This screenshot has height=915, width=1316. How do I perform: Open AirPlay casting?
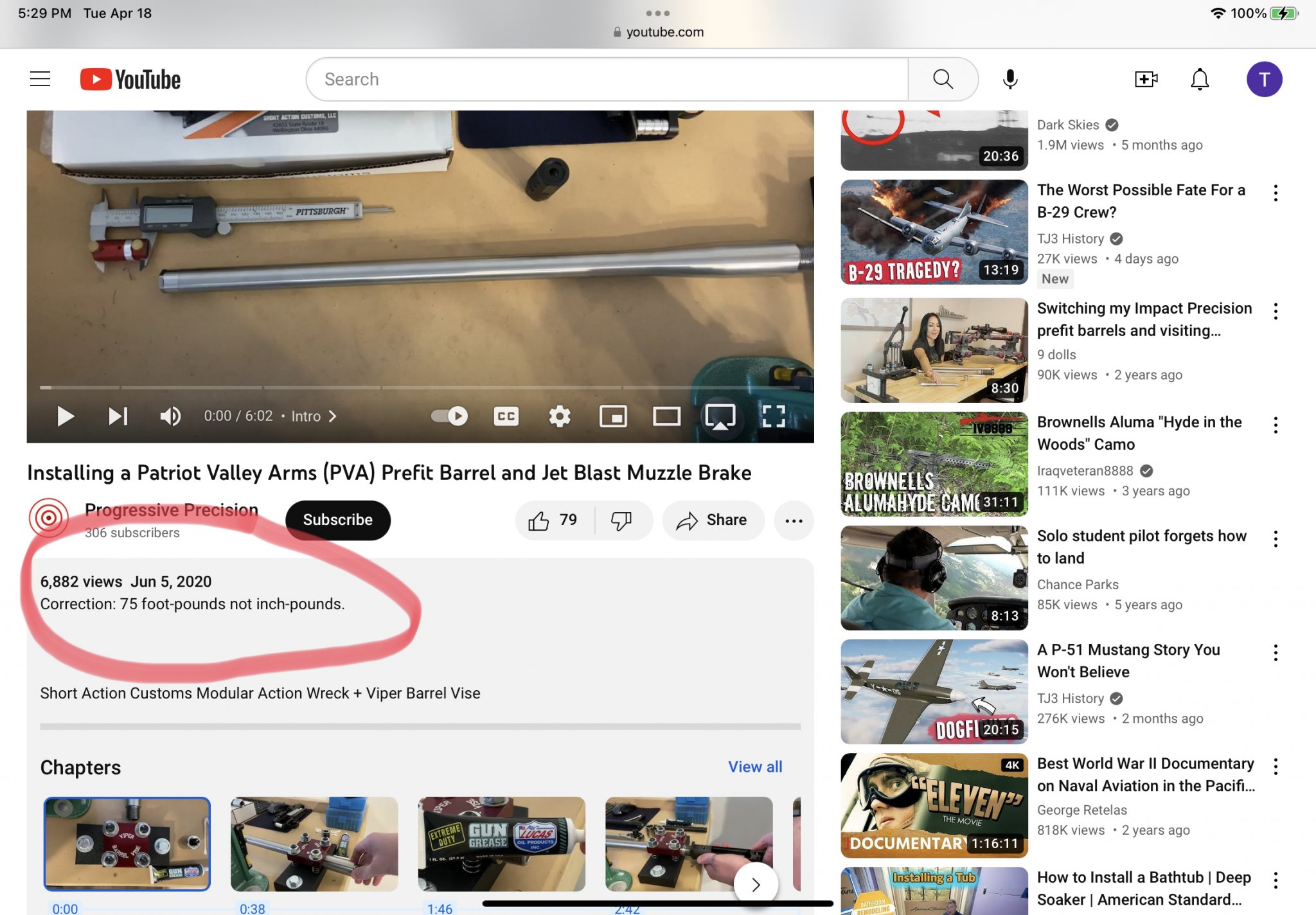720,416
